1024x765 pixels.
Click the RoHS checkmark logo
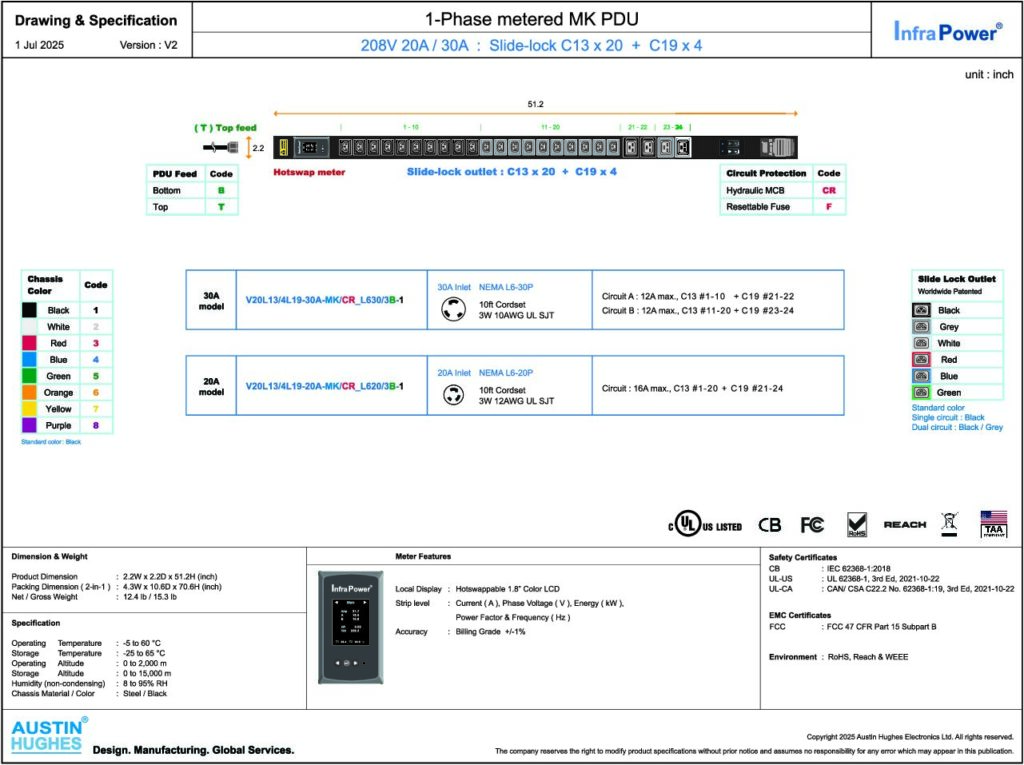(x=856, y=524)
